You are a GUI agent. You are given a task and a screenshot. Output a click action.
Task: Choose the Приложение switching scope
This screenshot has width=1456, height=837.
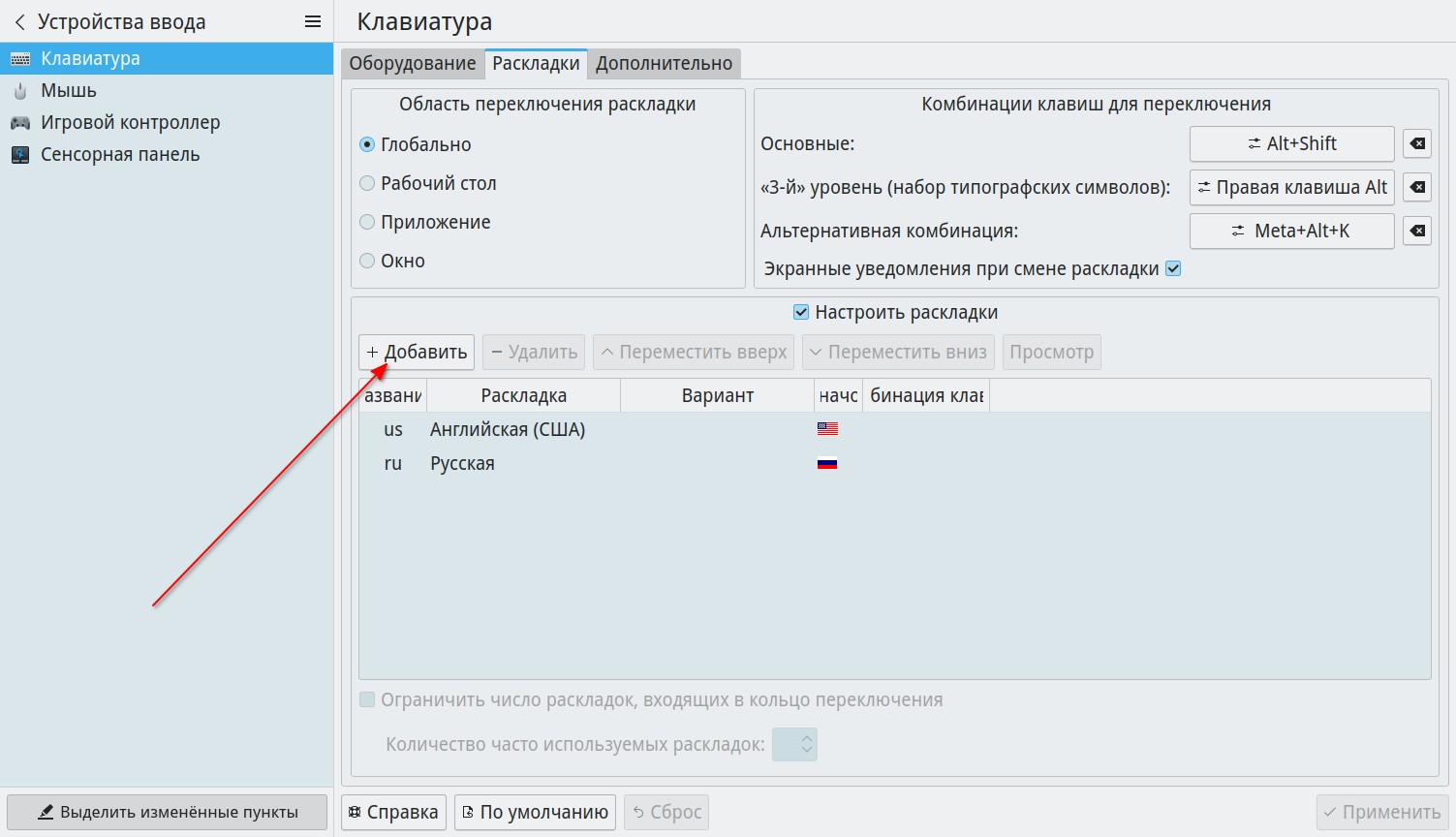tap(367, 222)
